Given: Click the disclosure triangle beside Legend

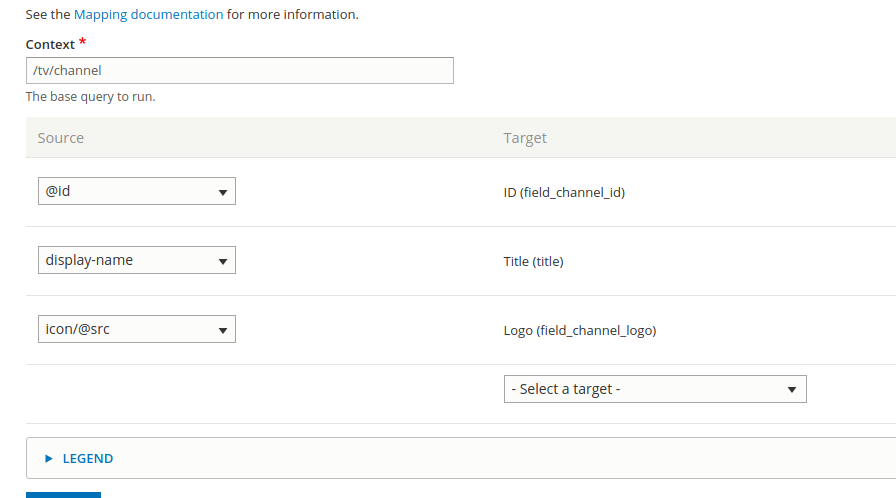Looking at the screenshot, I should [49, 459].
